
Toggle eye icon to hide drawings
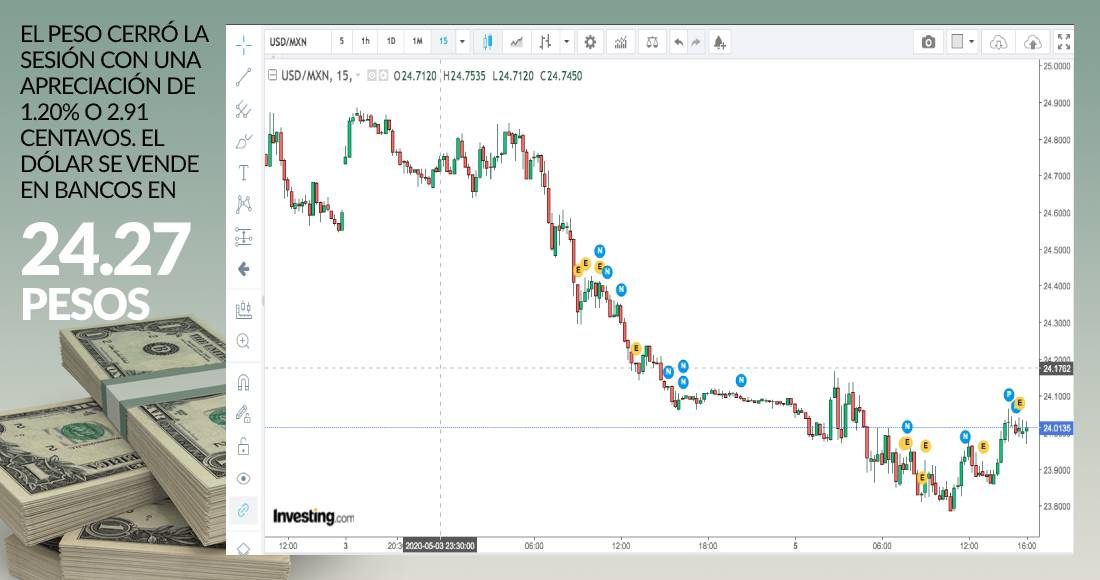(x=243, y=478)
